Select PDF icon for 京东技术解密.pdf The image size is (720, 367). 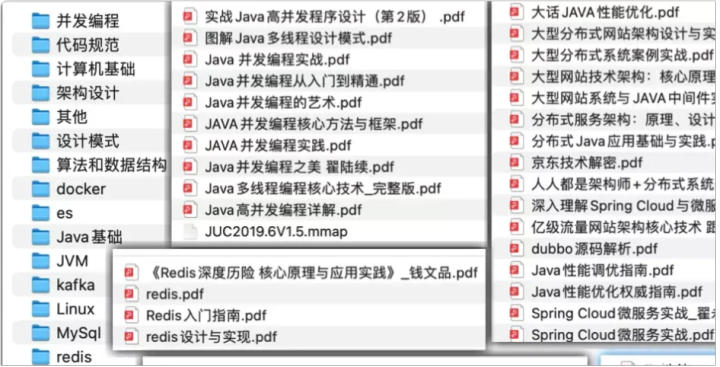click(515, 162)
